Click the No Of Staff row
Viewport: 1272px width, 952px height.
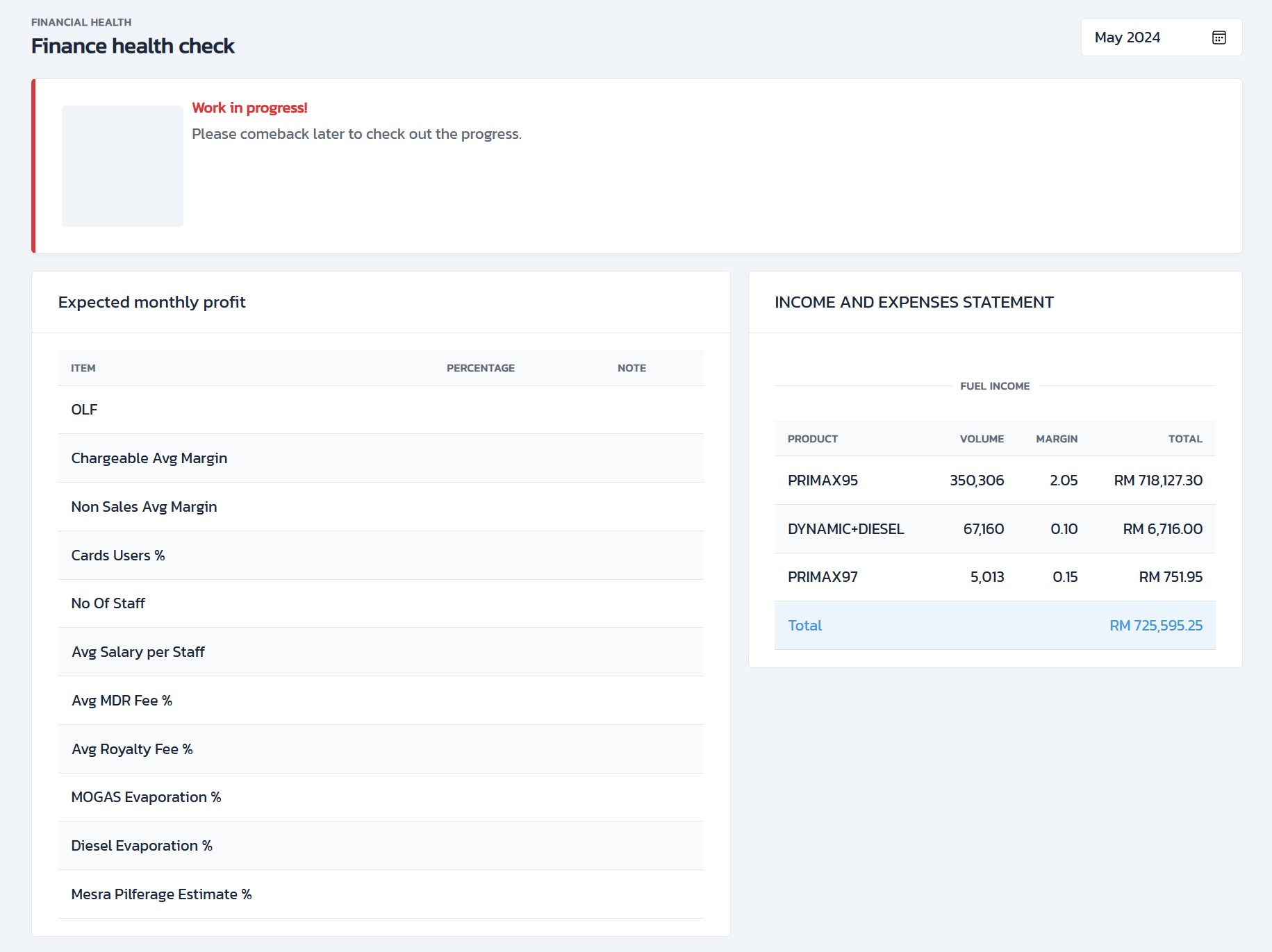(380, 603)
